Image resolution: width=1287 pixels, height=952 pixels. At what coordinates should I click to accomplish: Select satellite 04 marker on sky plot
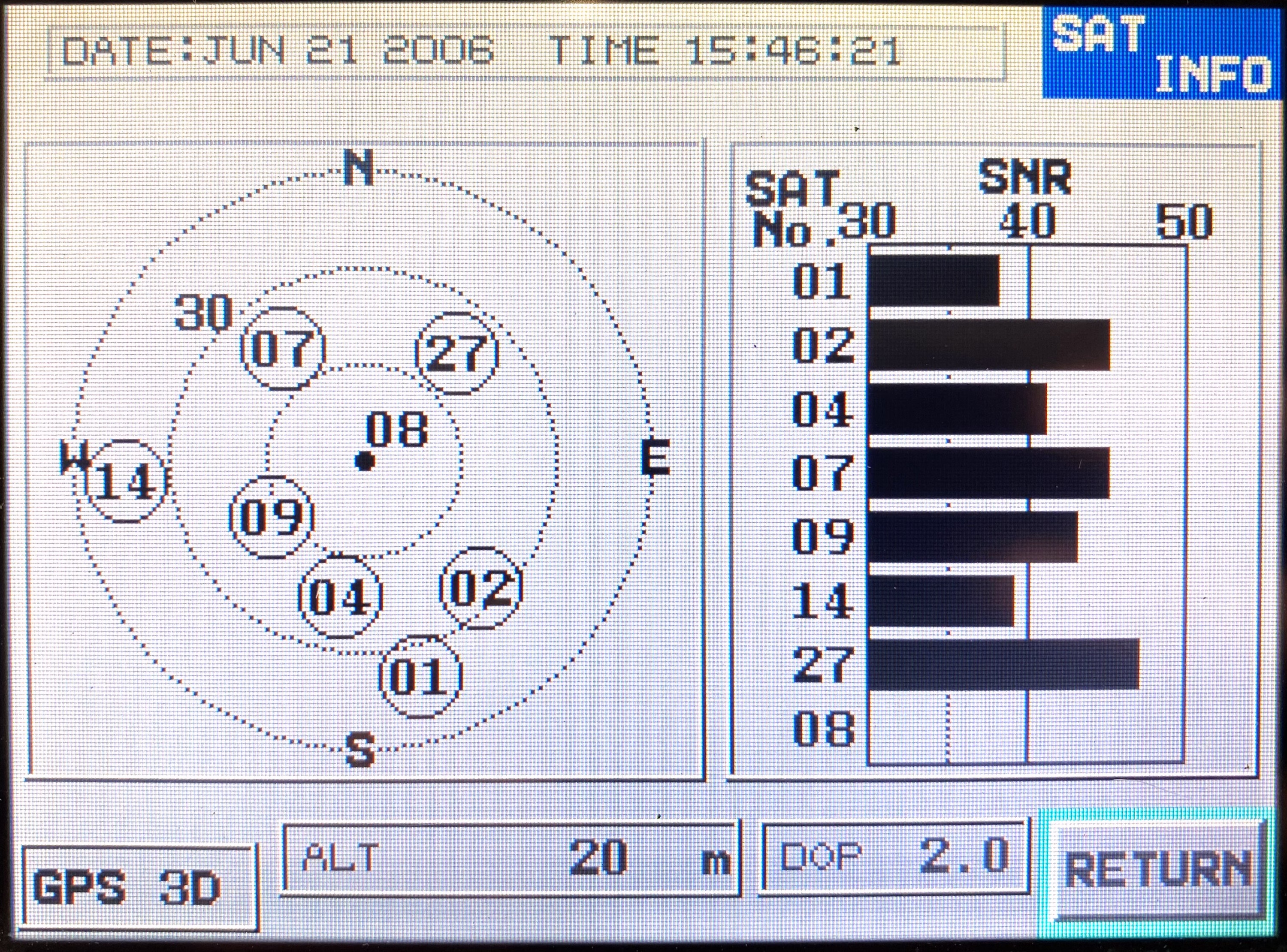point(340,597)
